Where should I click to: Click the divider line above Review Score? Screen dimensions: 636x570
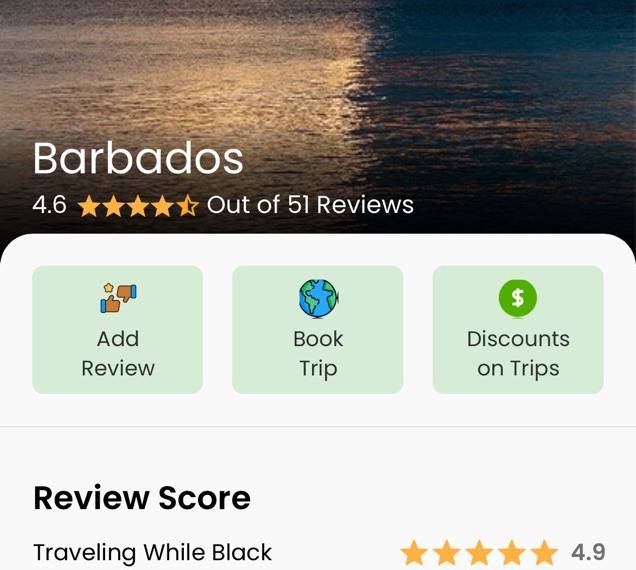(x=318, y=426)
